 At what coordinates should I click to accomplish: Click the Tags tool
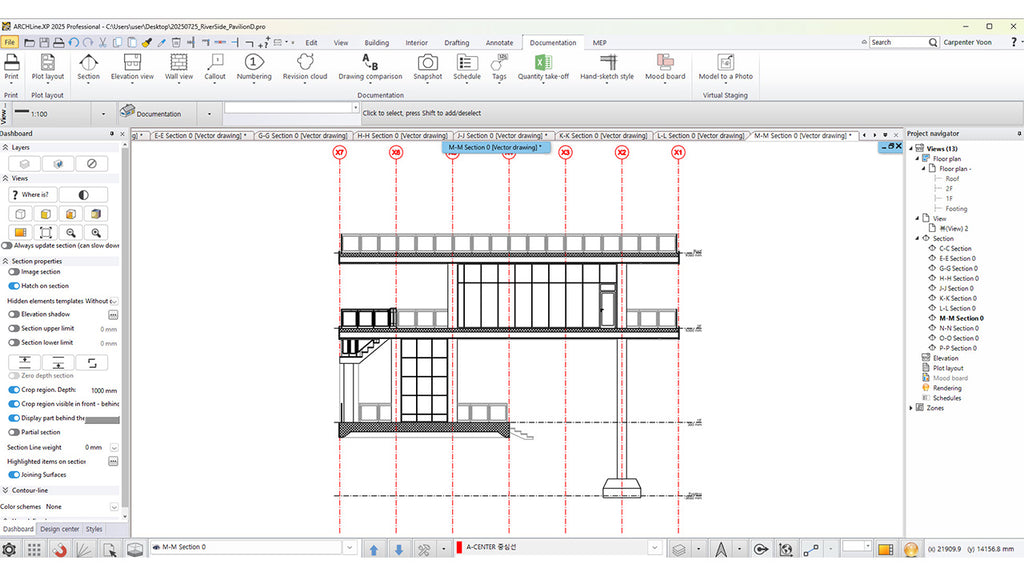tap(499, 67)
